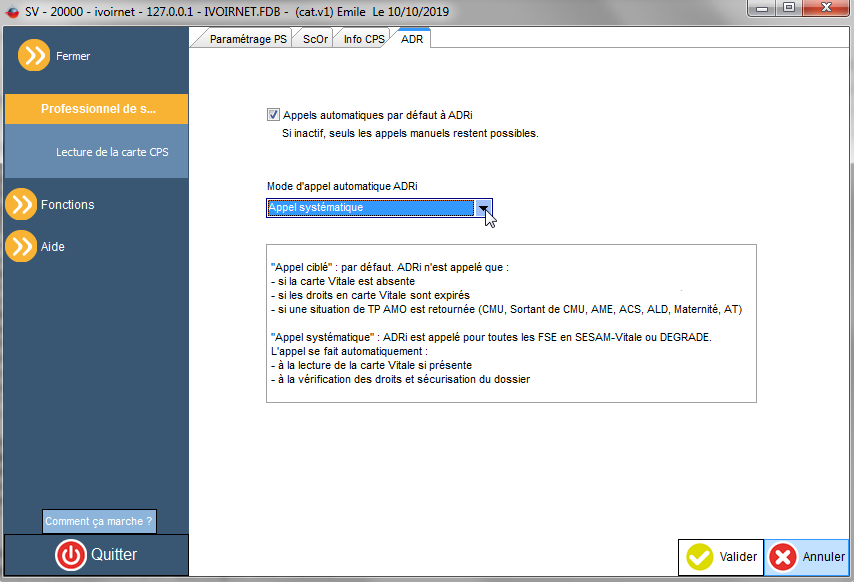Select Professionnel de s... in sidebar
The height and width of the screenshot is (582, 854).
(96, 109)
